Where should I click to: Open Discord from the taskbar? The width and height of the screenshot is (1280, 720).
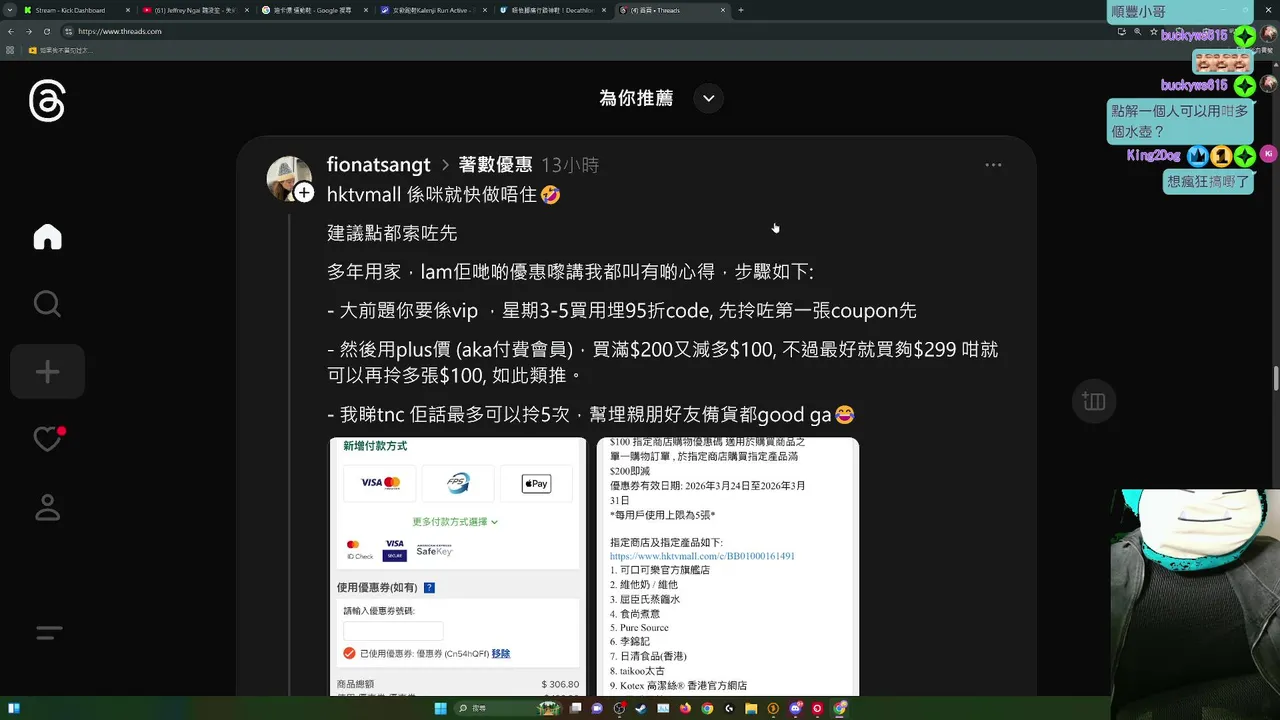click(795, 708)
